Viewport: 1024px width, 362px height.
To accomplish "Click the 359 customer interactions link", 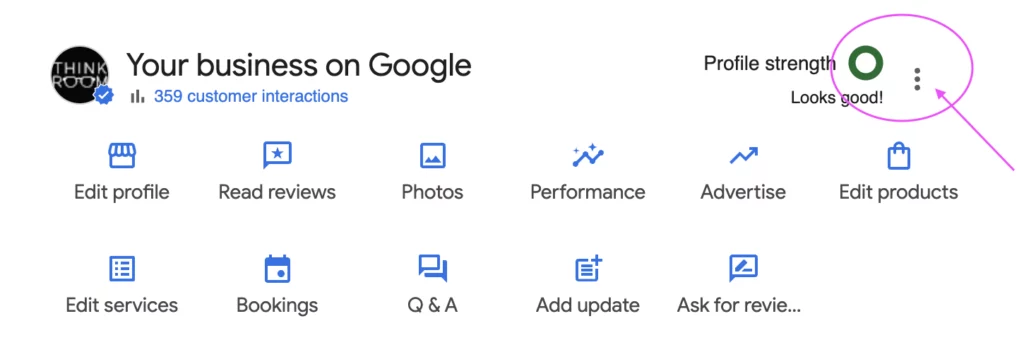I will pyautogui.click(x=251, y=97).
